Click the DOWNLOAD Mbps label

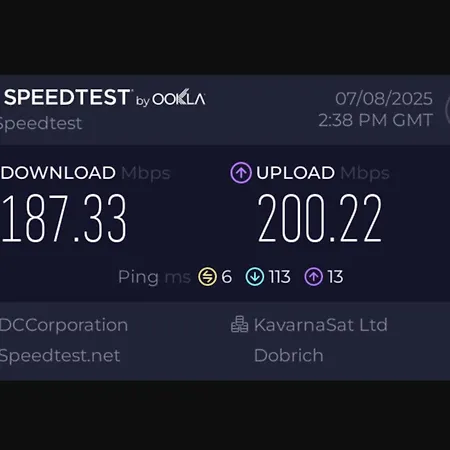click(x=85, y=173)
